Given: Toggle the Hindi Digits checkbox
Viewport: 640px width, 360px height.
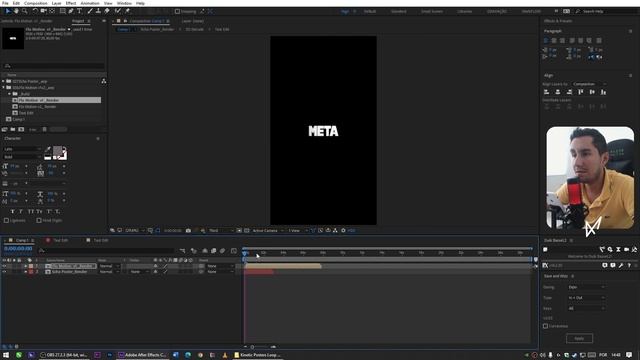Looking at the screenshot, I should (x=39, y=220).
